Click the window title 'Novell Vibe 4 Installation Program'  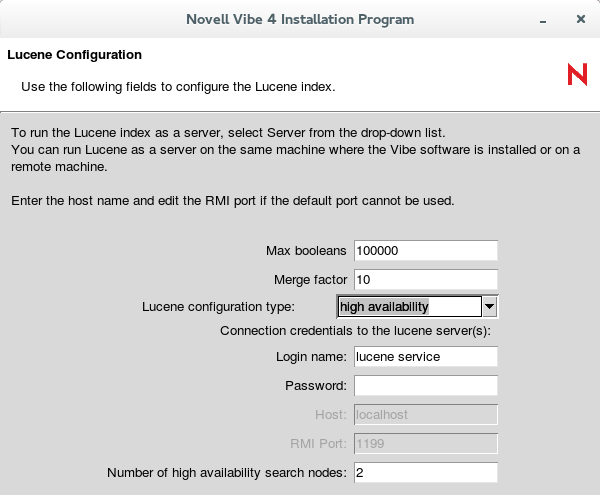click(300, 19)
